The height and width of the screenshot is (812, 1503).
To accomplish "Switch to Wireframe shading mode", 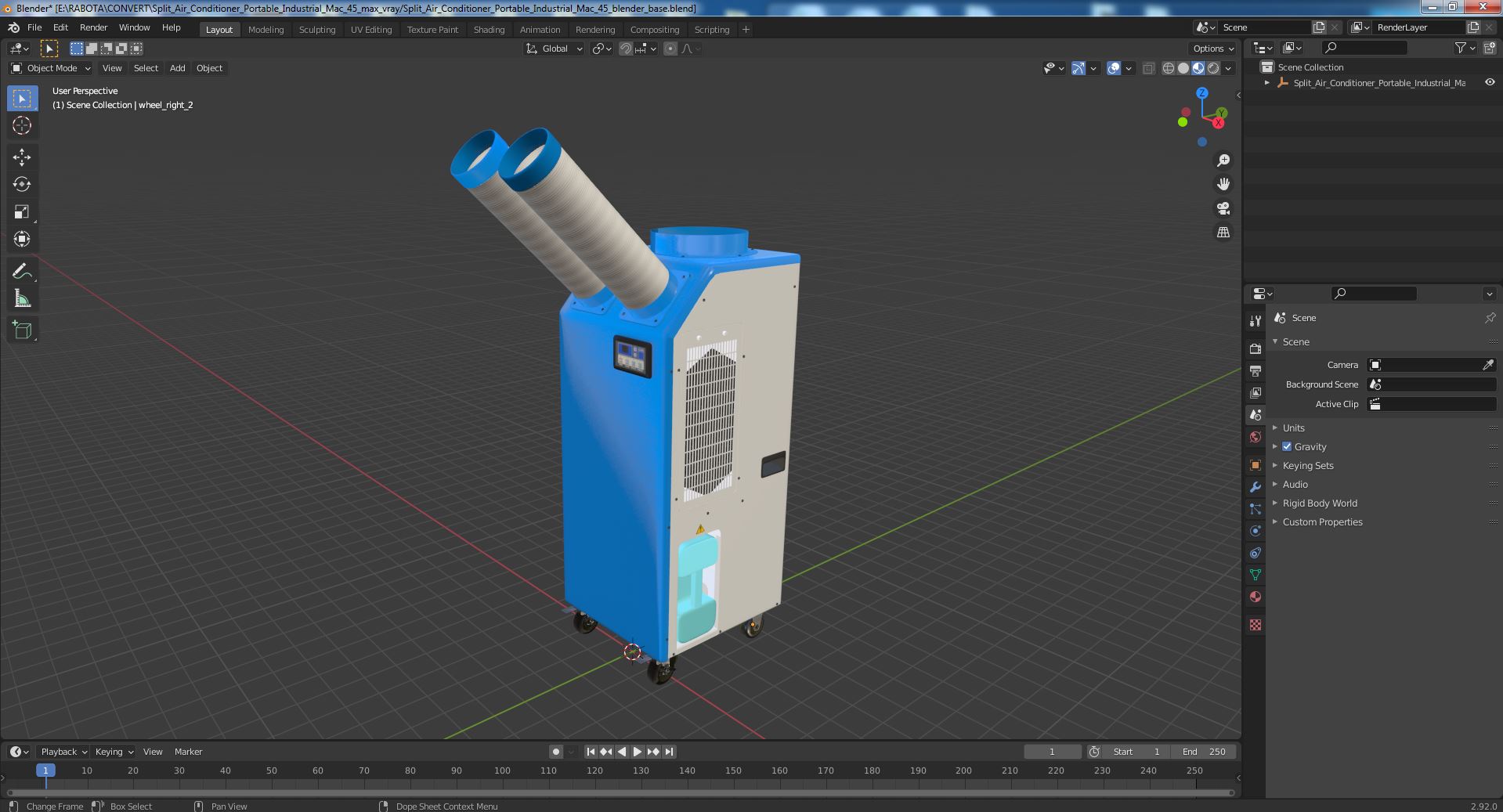I will tap(1169, 68).
